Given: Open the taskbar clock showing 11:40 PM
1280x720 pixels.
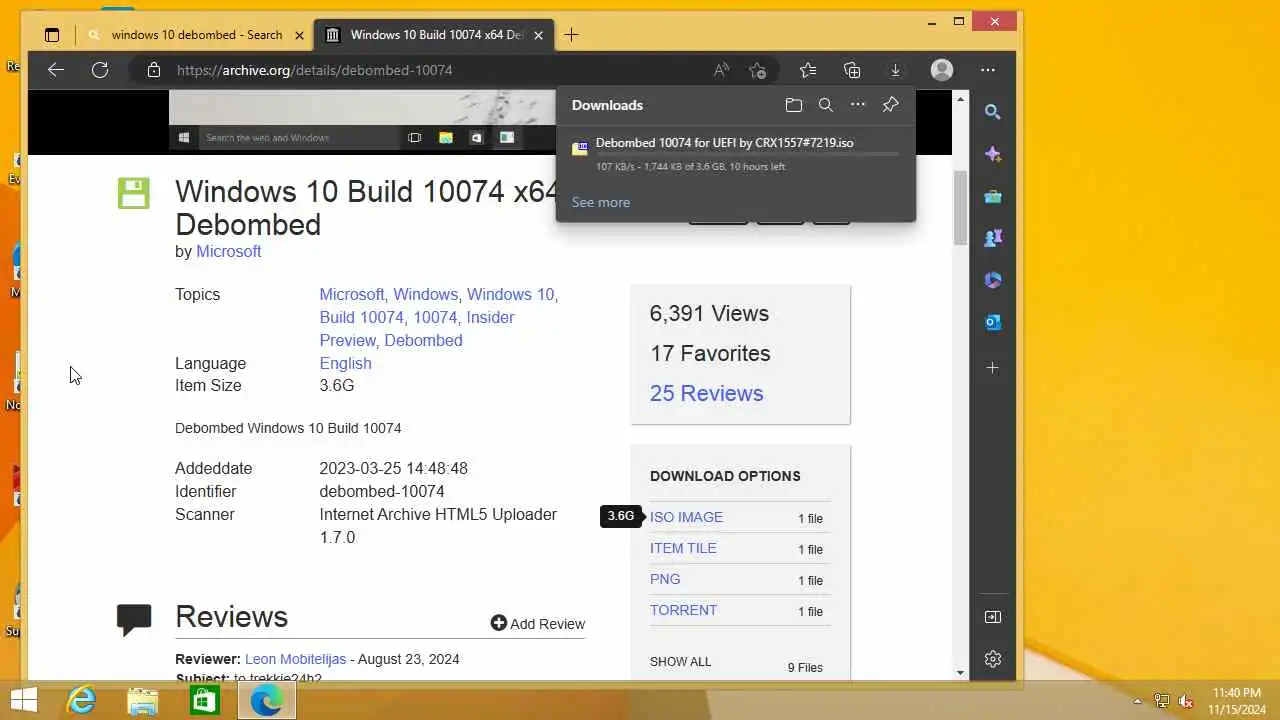Looking at the screenshot, I should coord(1237,701).
